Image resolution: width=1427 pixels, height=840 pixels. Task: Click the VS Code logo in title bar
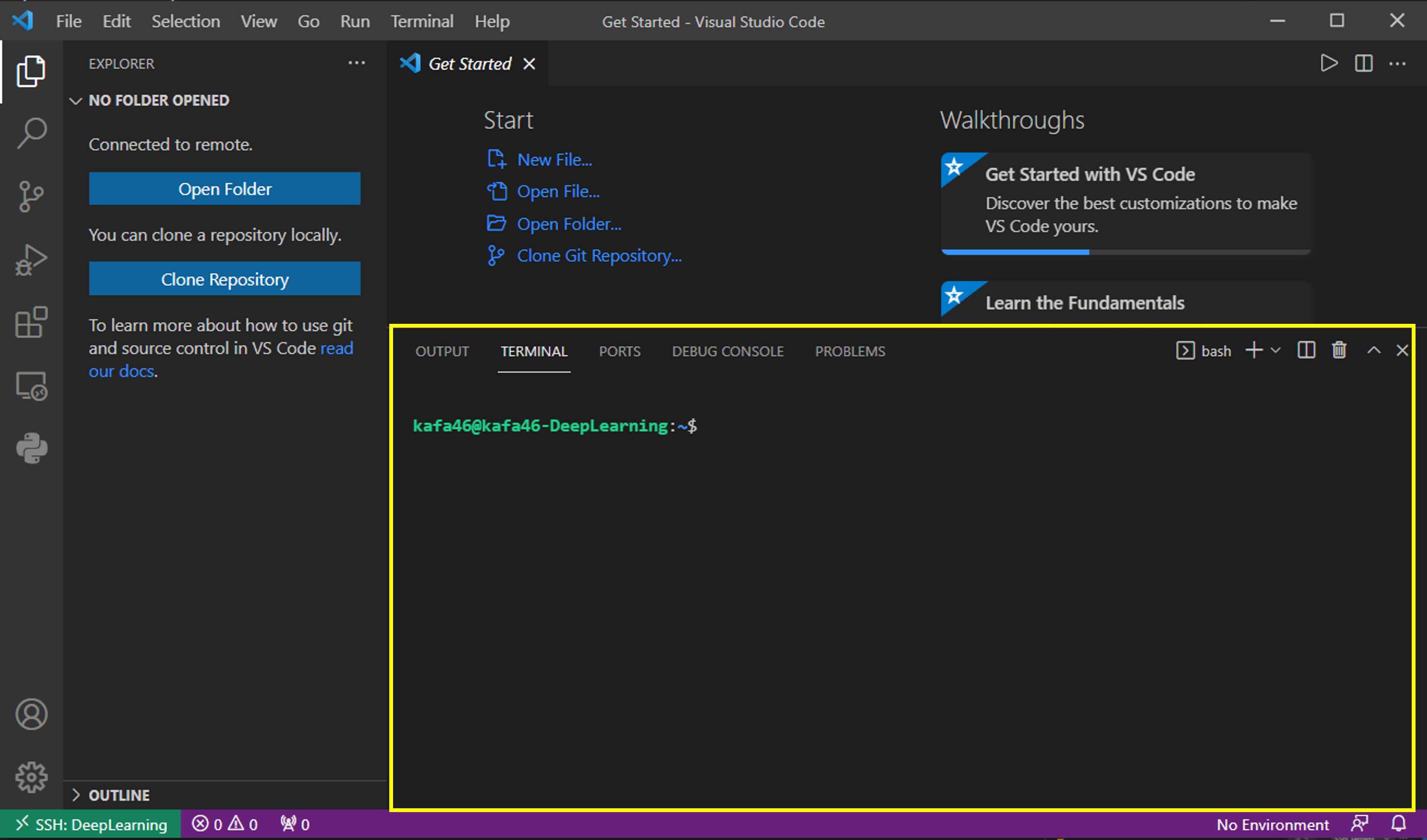click(x=23, y=21)
